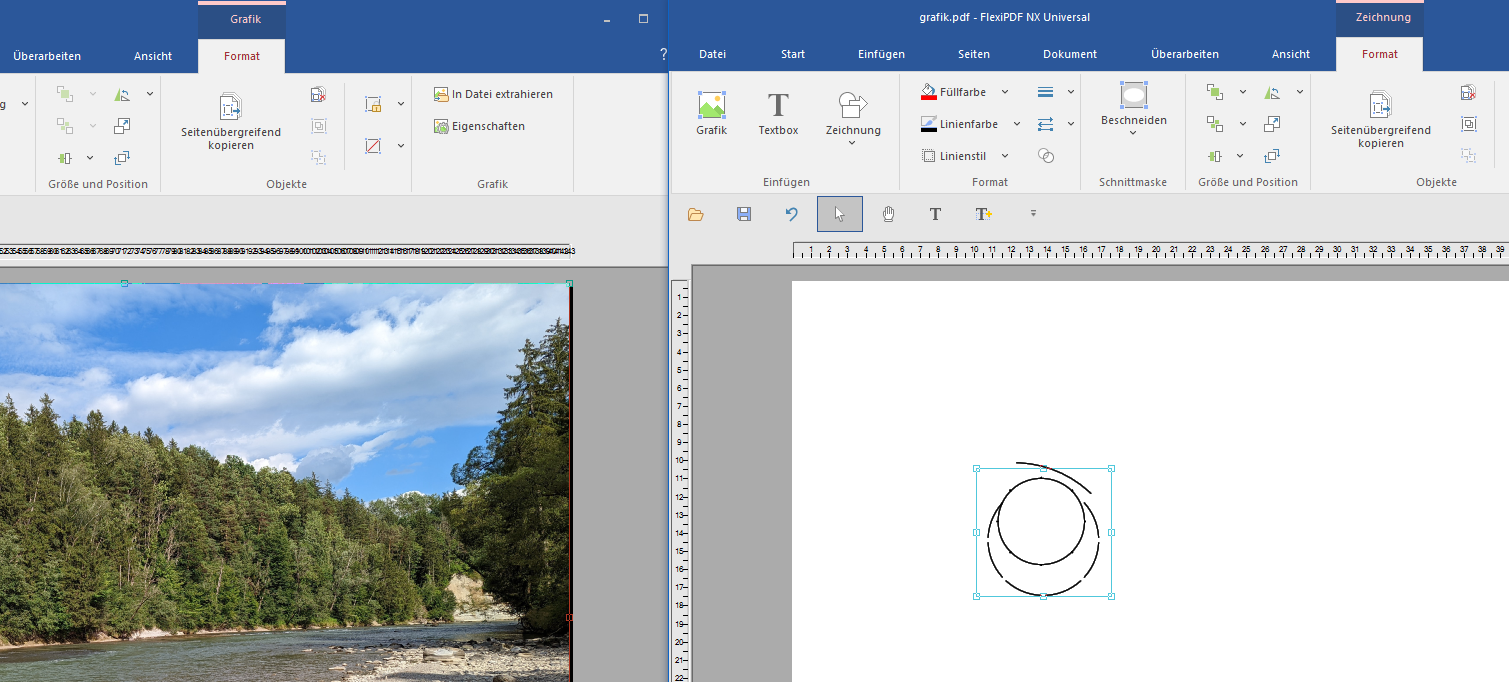Activate the arrow selection tool
The image size is (1509, 682).
pos(840,214)
